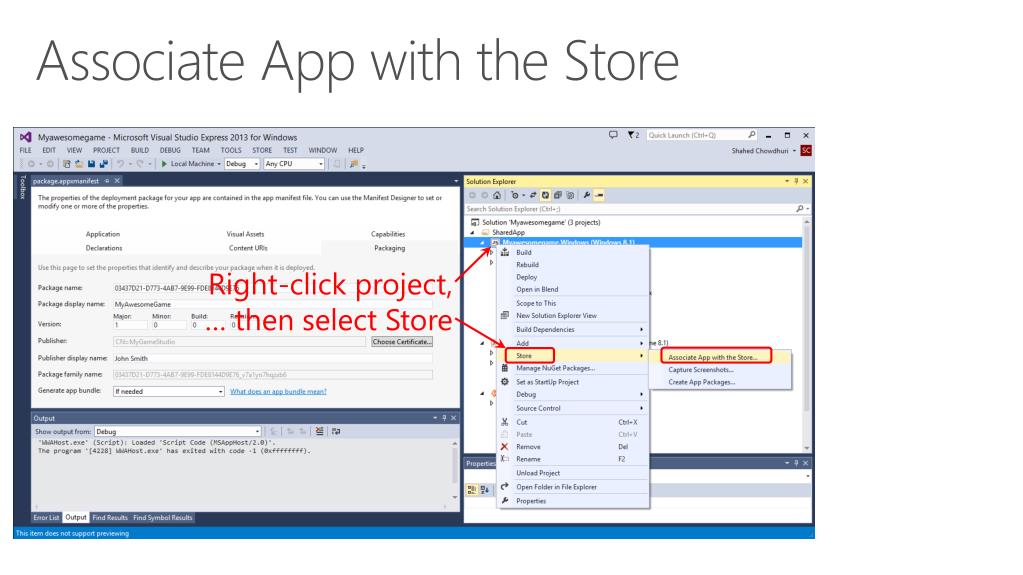Switch to the Error List tab
This screenshot has width=1023, height=575.
tap(46, 518)
